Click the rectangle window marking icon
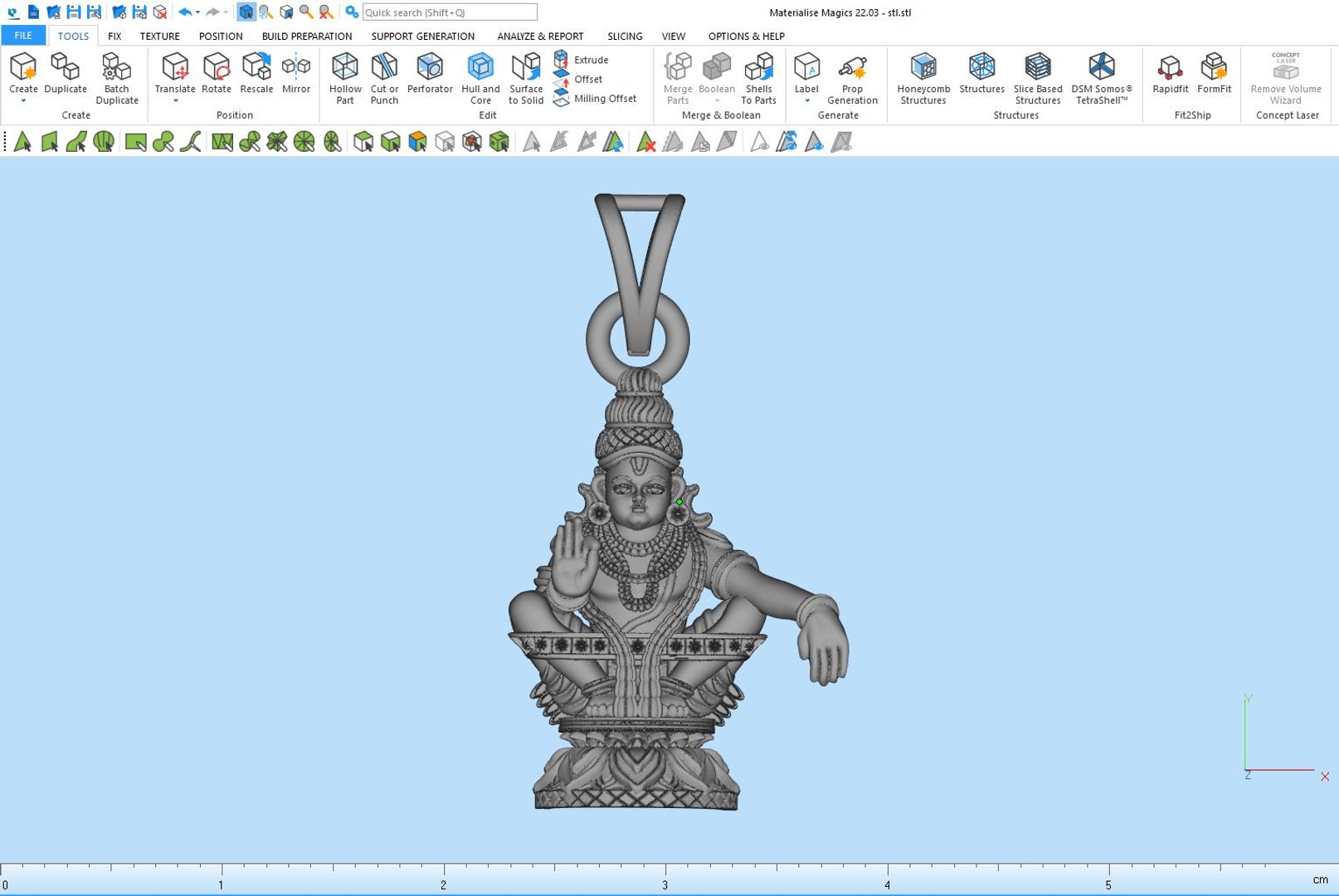 pyautogui.click(x=135, y=142)
